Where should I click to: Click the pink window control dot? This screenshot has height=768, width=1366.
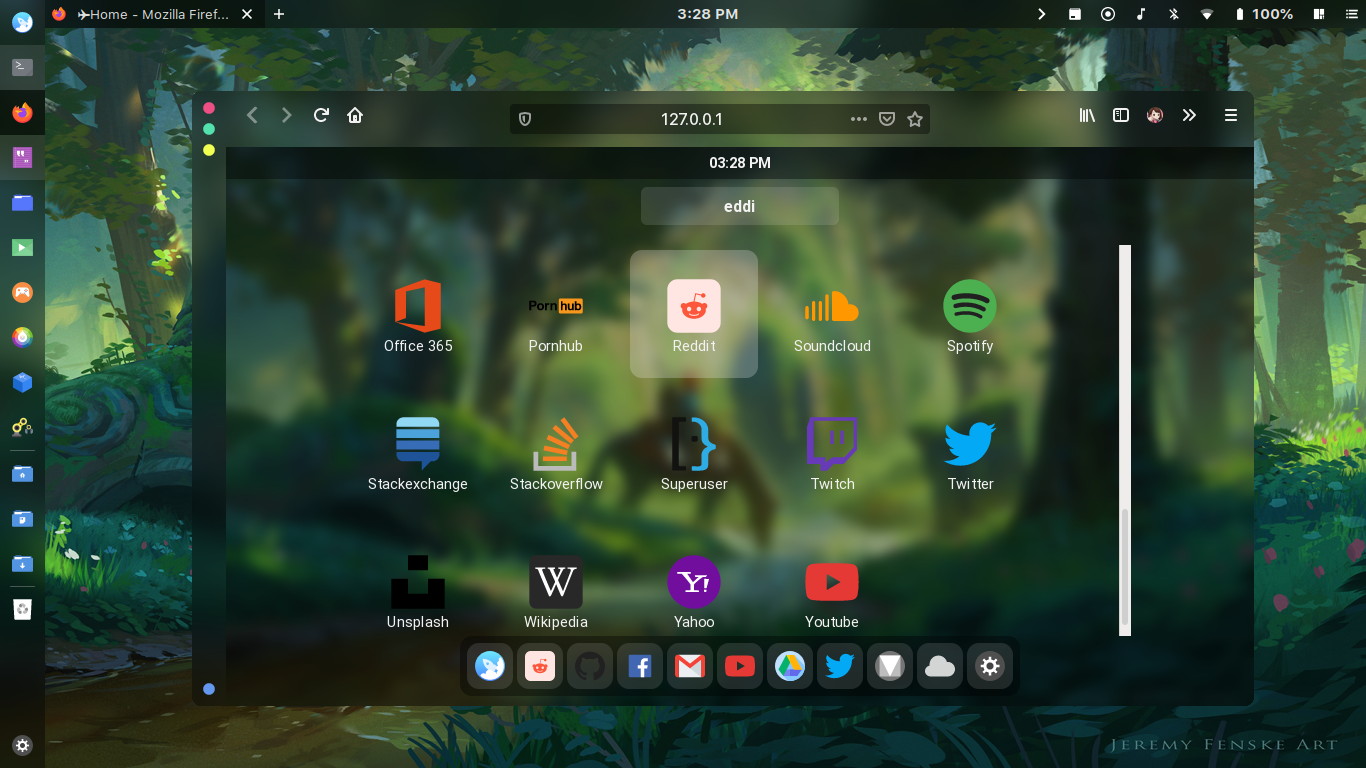tap(209, 108)
